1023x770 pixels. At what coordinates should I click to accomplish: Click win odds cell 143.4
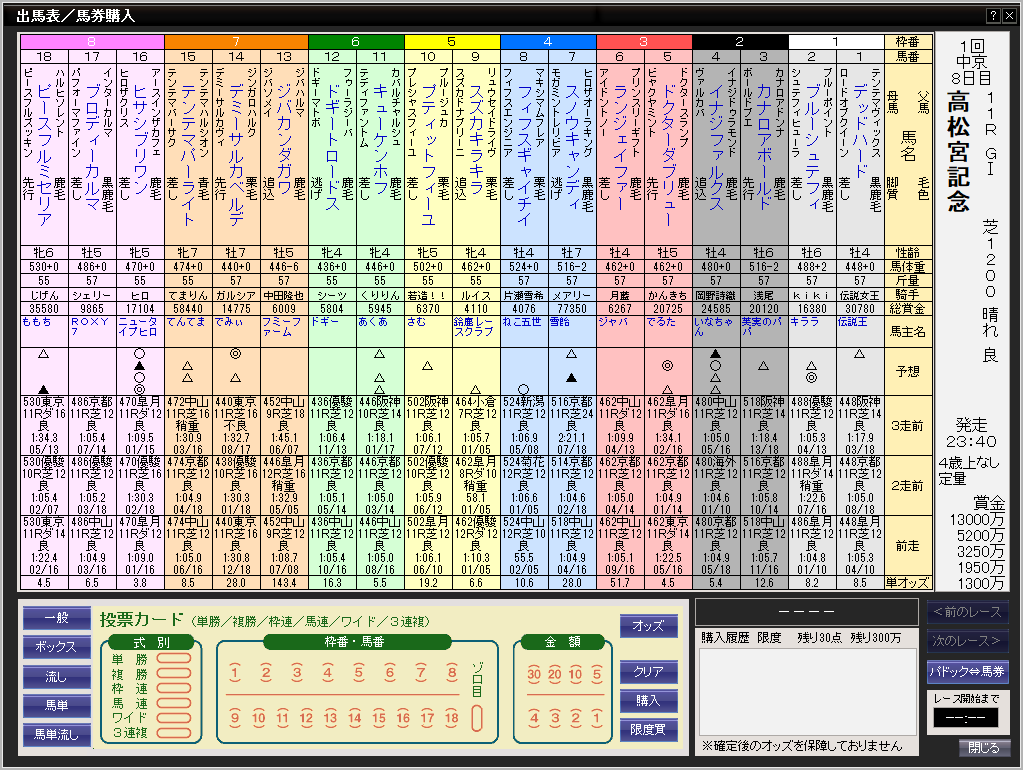tap(284, 583)
